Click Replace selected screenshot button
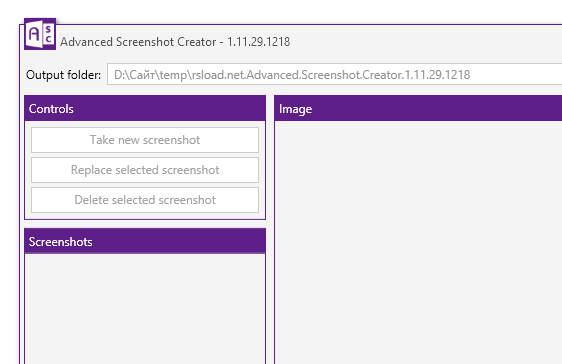 click(145, 170)
